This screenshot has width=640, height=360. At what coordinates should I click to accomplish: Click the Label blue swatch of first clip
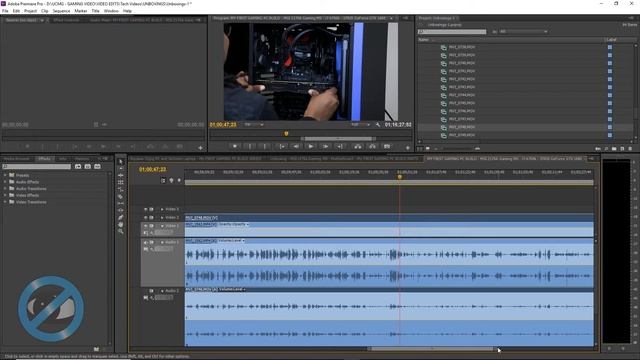click(x=610, y=47)
